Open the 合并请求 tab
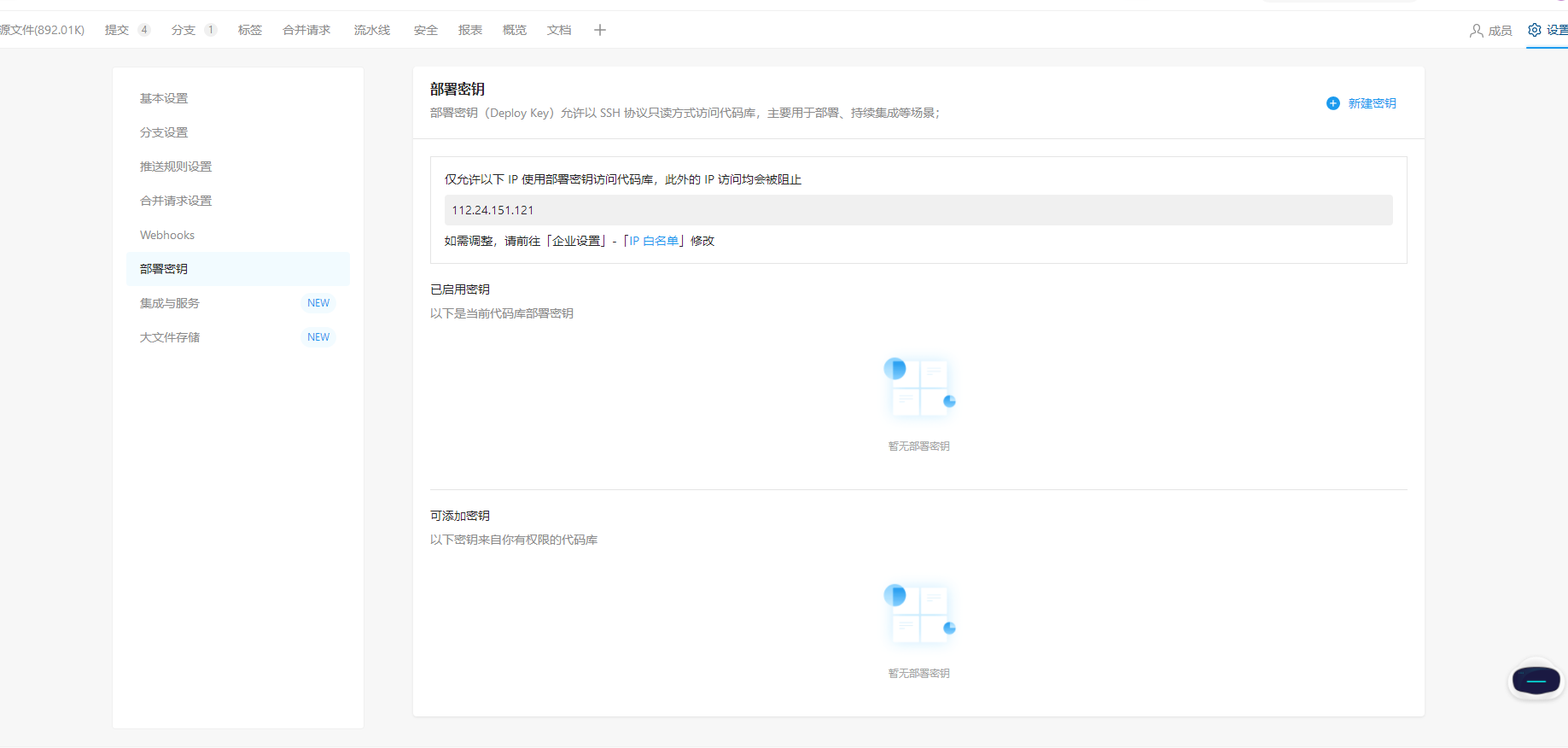The width and height of the screenshot is (1568, 748). tap(306, 30)
